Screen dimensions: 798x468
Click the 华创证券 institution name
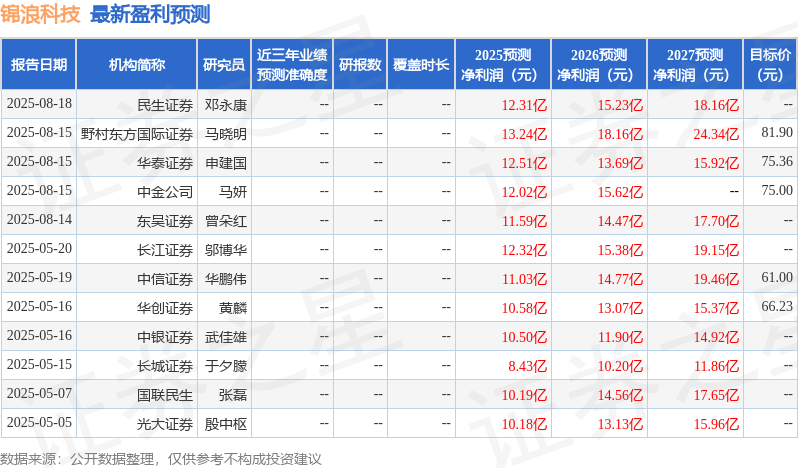tap(165, 308)
